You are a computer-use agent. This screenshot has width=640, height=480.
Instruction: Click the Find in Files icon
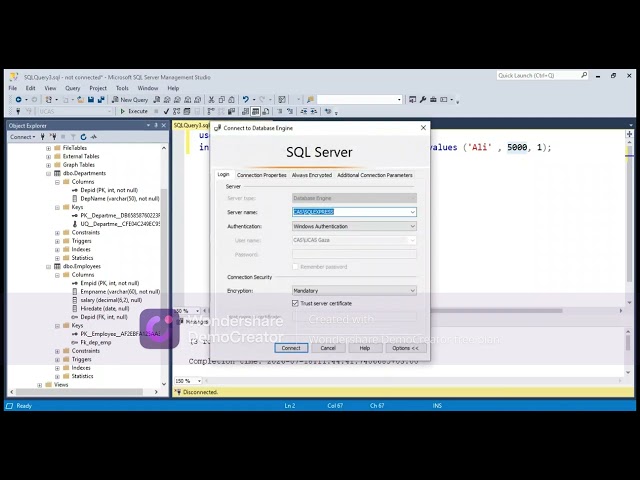click(310, 100)
